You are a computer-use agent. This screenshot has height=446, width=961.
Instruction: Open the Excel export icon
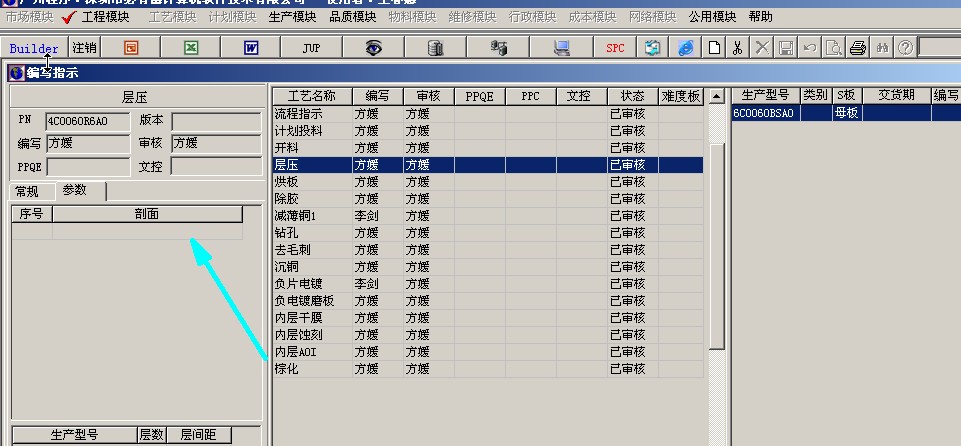pyautogui.click(x=191, y=48)
